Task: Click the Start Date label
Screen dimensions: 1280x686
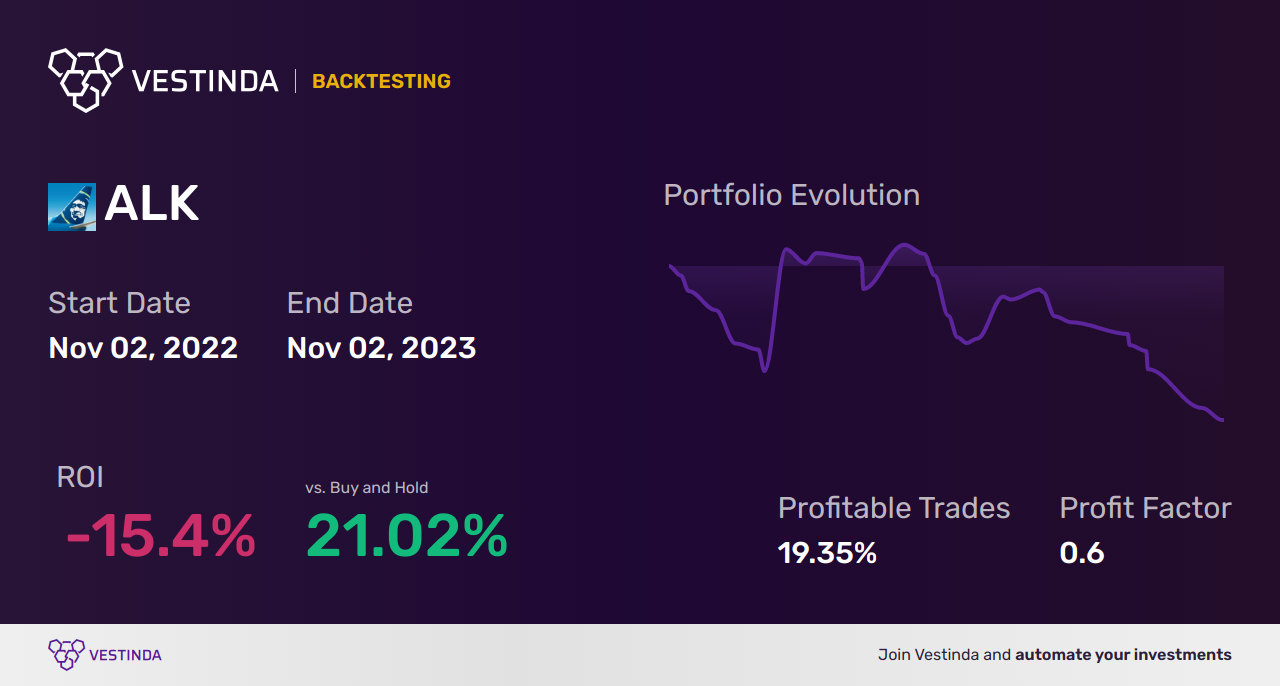Action: (x=119, y=303)
